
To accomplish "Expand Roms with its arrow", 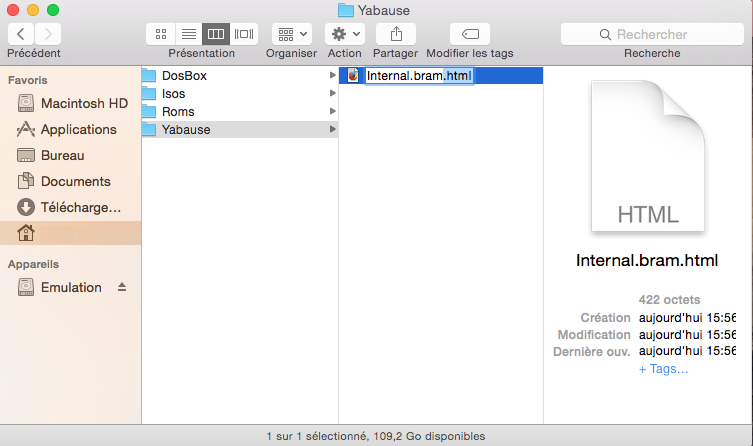I will [x=332, y=111].
